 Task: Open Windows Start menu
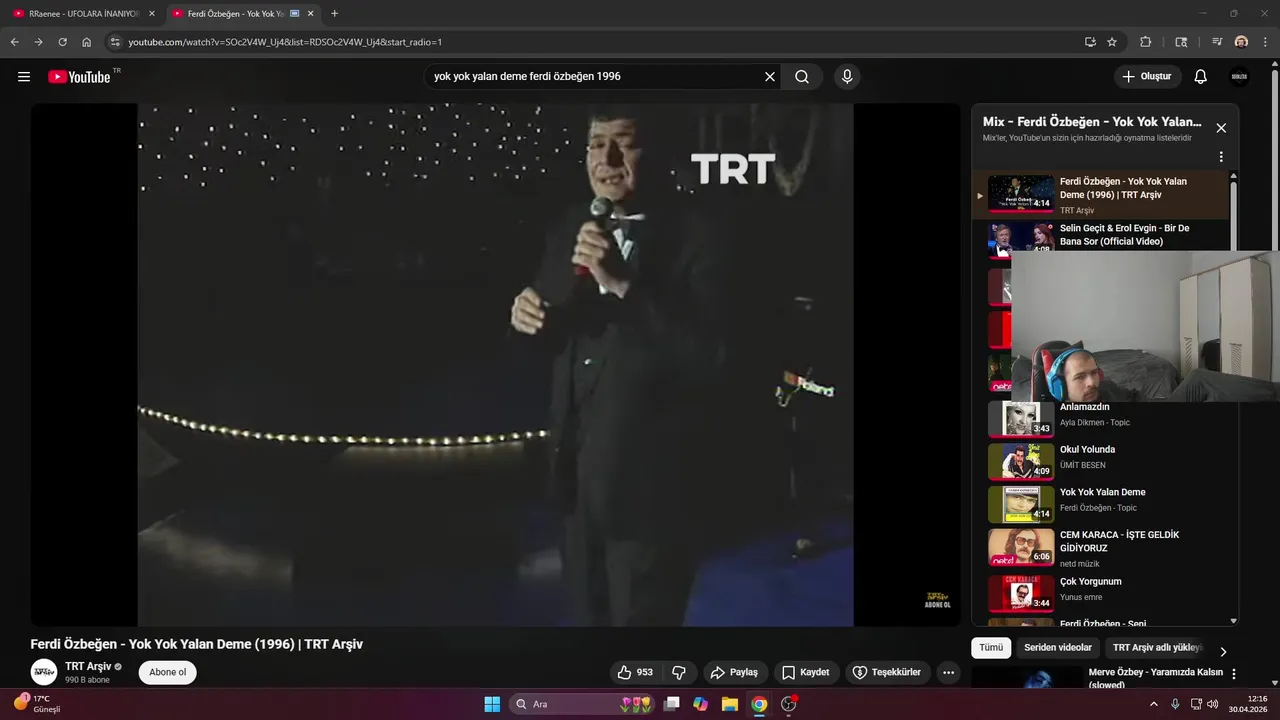(492, 704)
